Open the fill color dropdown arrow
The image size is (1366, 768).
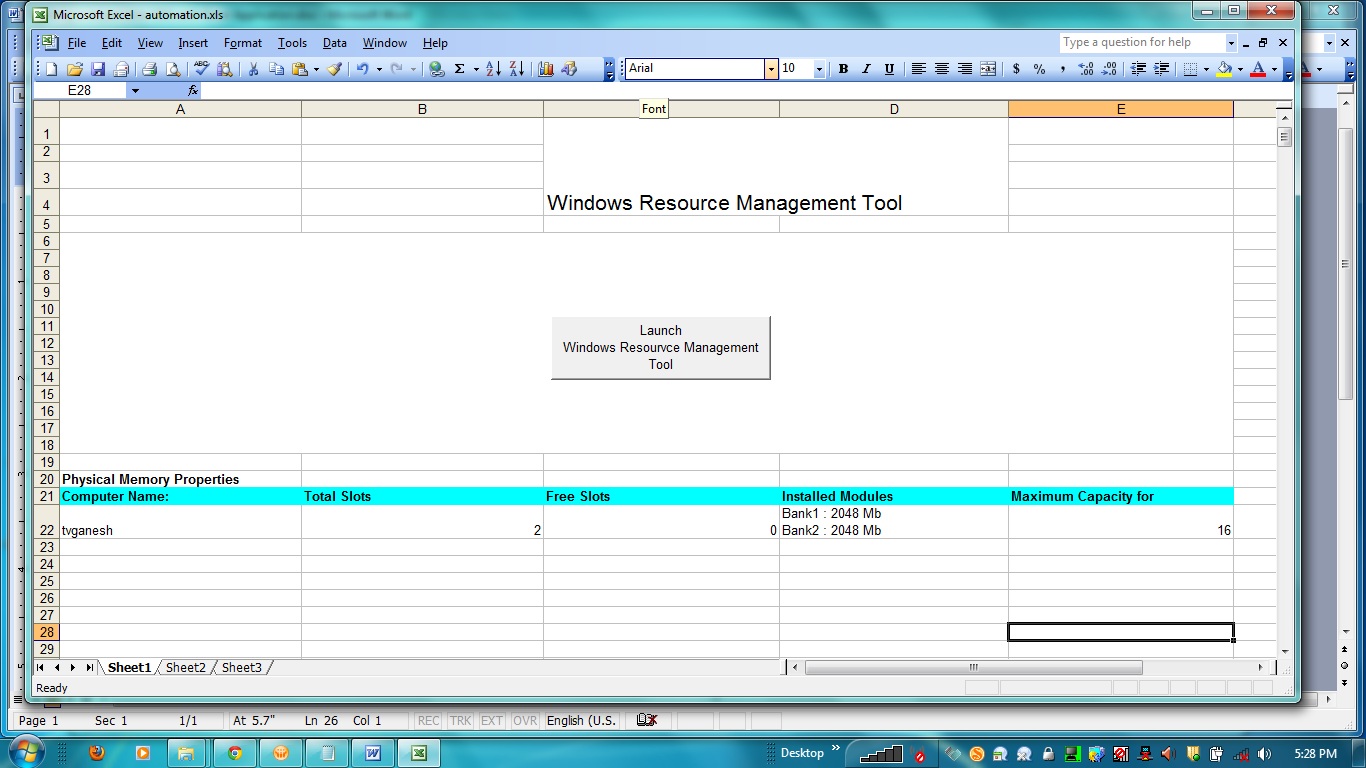pyautogui.click(x=1239, y=68)
